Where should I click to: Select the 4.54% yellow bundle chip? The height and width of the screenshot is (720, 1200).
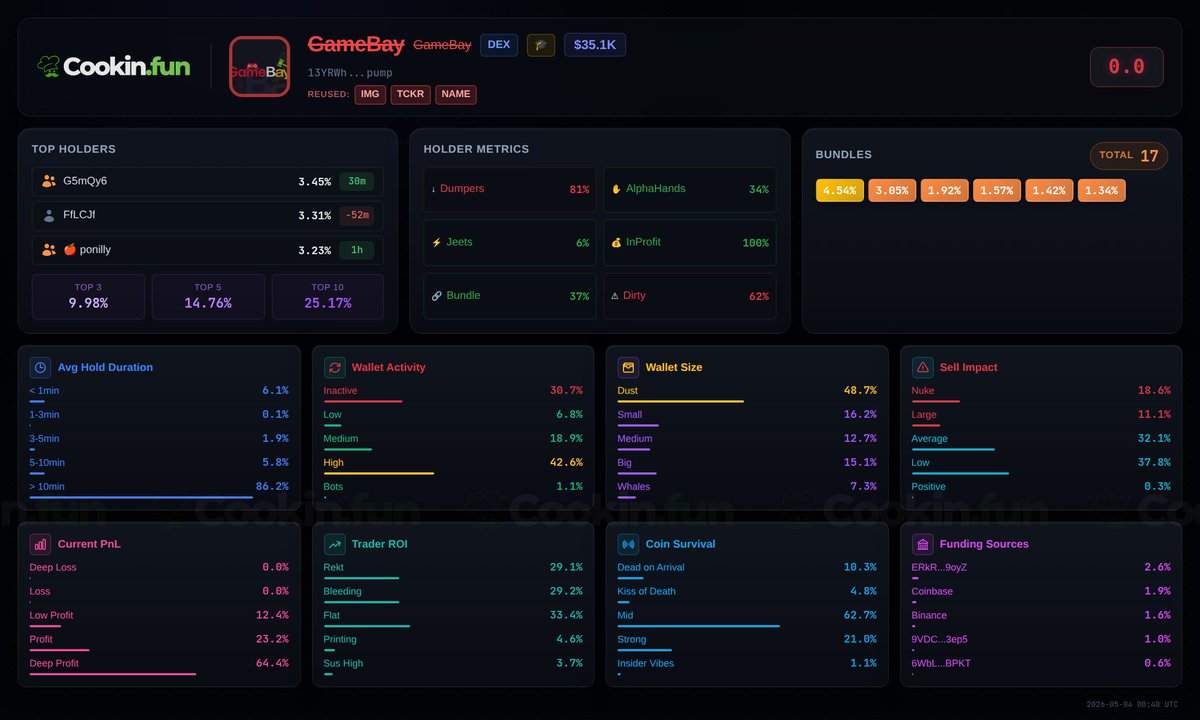point(840,190)
